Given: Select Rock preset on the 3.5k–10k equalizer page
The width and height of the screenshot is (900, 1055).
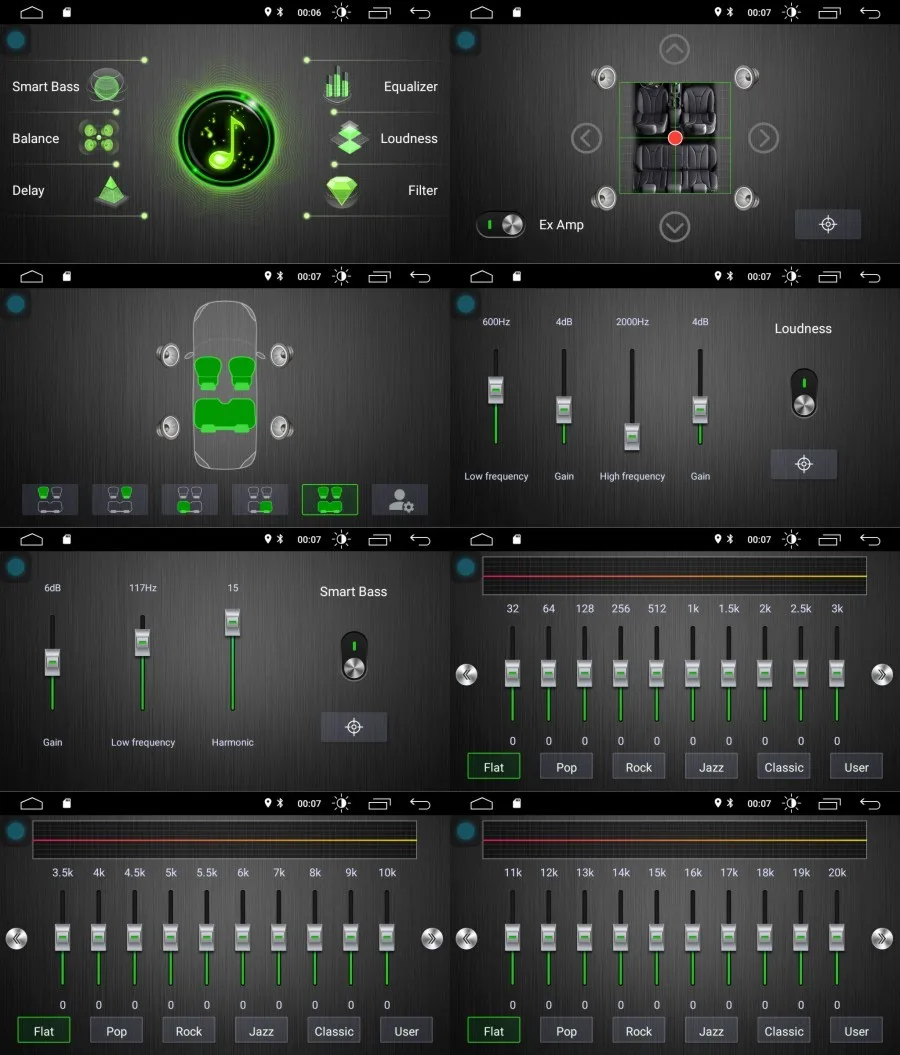Looking at the screenshot, I should (189, 1030).
